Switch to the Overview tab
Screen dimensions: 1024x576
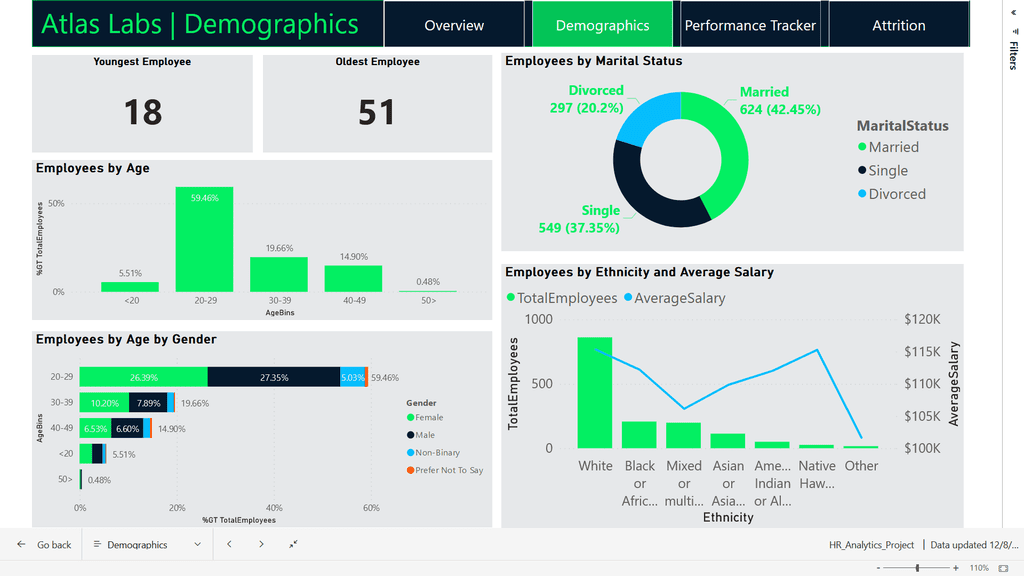coord(454,25)
